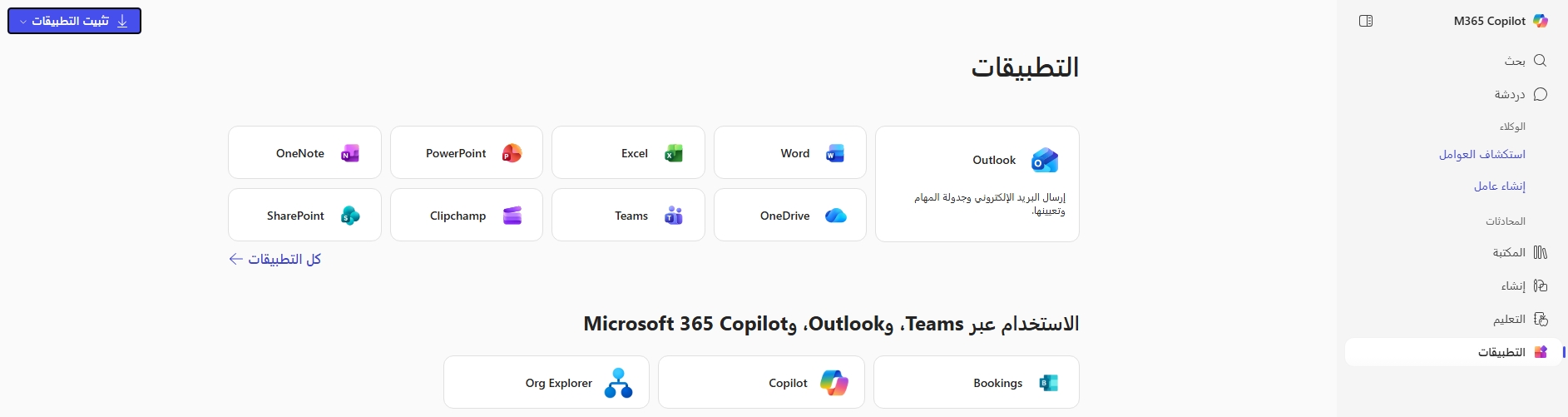The height and width of the screenshot is (417, 1568).
Task: Open the Excel app card
Action: [628, 152]
